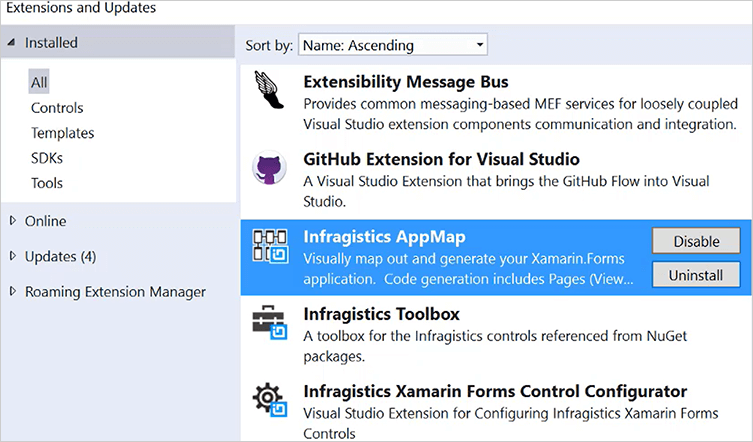Click the Xamarin Forms Control Configurator gear icon
This screenshot has height=442, width=753.
[269, 400]
